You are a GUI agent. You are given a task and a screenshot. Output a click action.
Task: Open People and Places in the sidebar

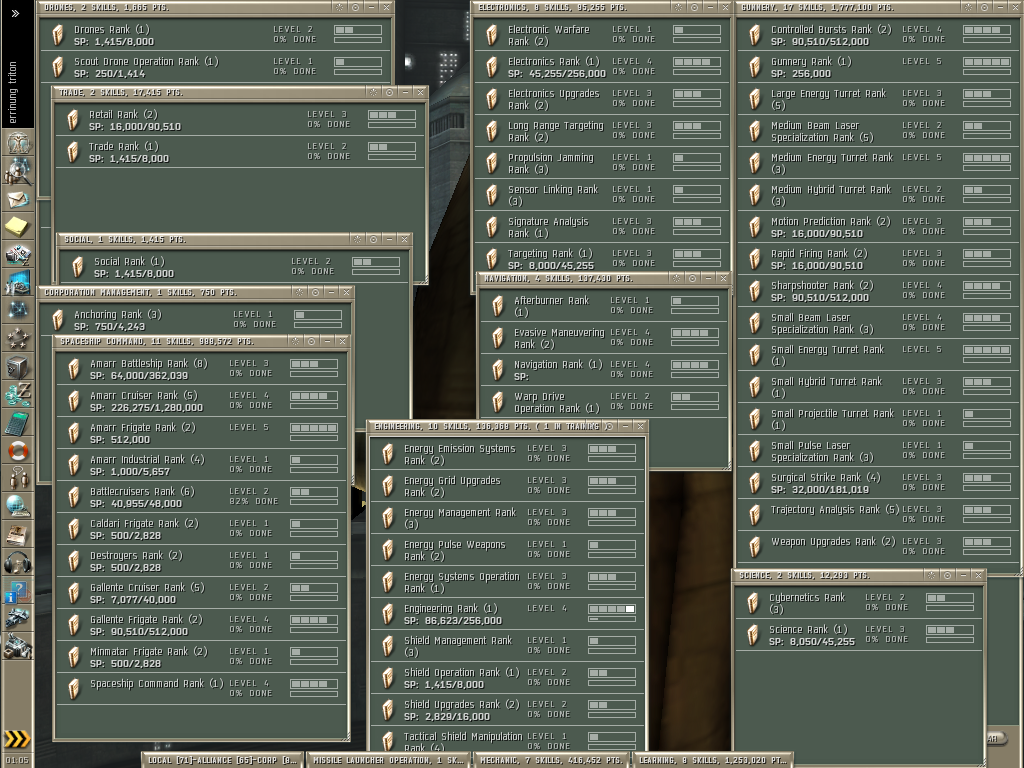coord(18,171)
